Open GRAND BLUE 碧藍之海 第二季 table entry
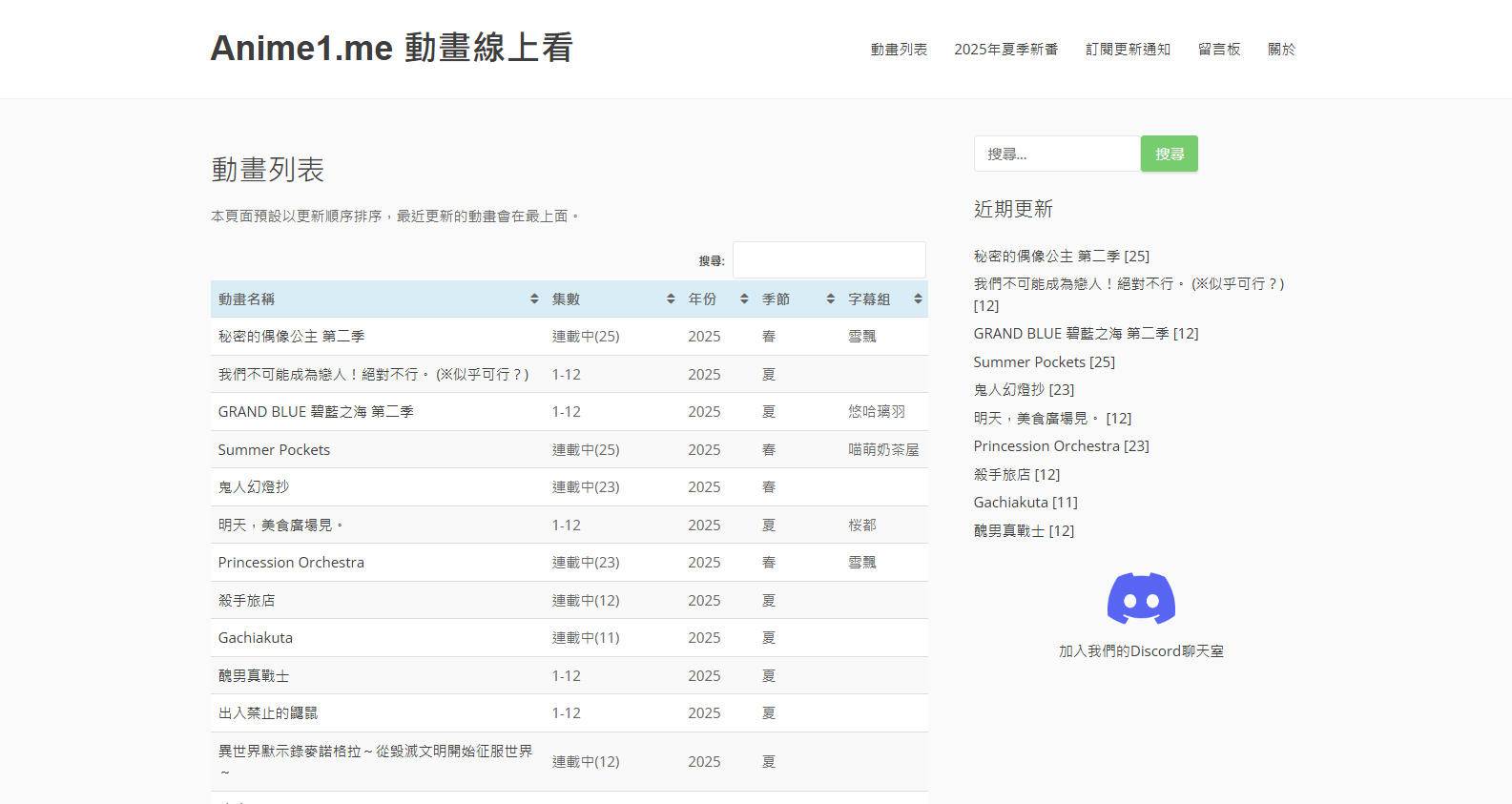 coord(316,412)
